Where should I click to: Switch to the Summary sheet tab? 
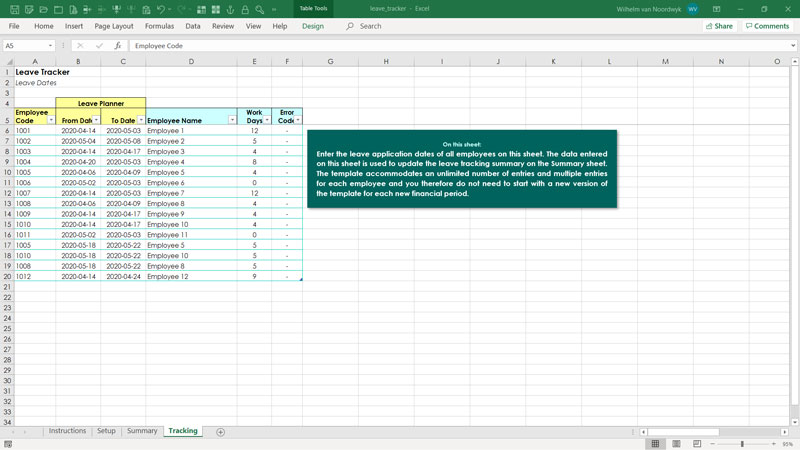pyautogui.click(x=142, y=431)
